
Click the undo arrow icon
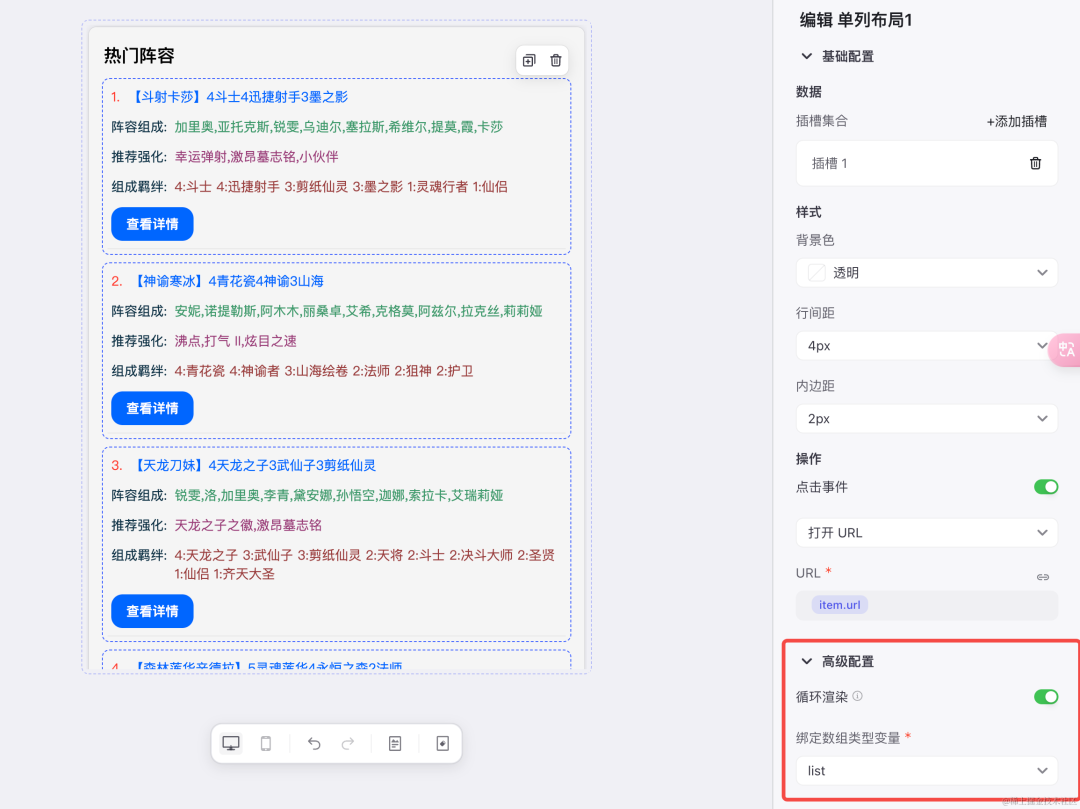314,744
